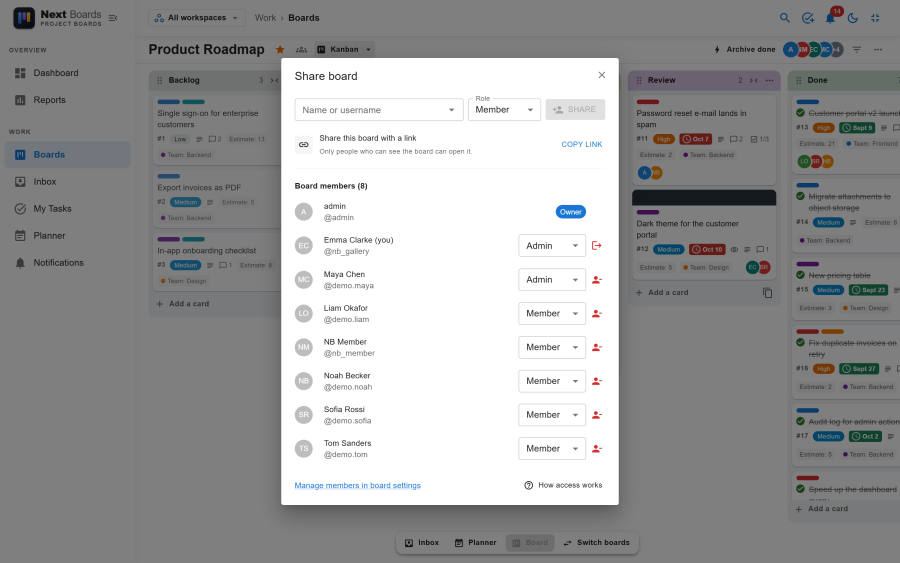Toggle done check on Customer portal v2 card
Screen dimensions: 900x563
pos(801,113)
